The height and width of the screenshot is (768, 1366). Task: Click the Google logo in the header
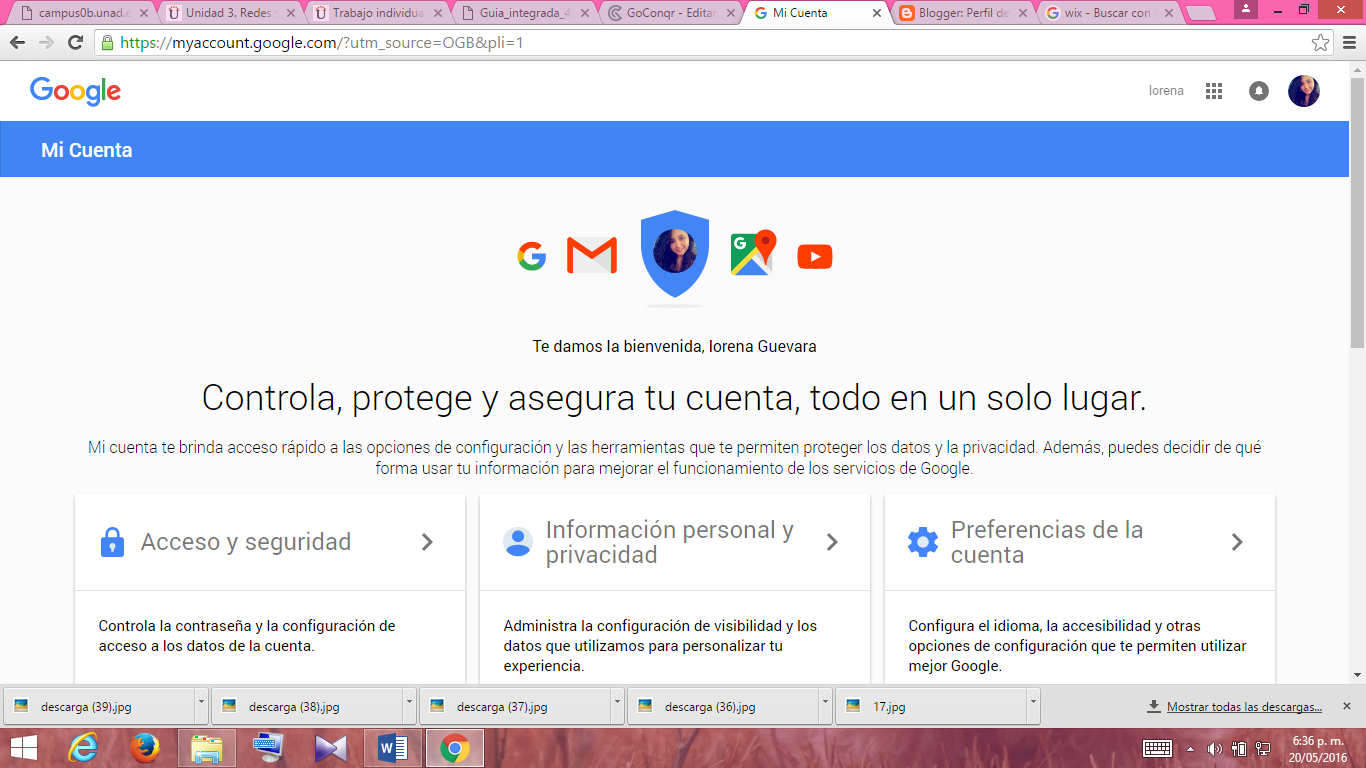point(76,91)
